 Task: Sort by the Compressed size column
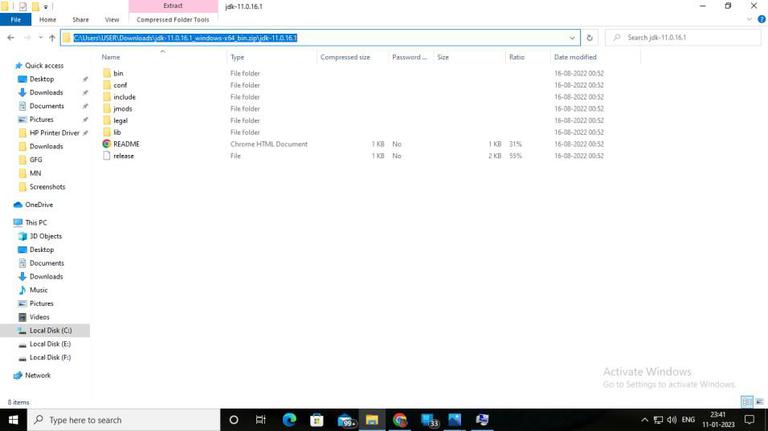345,57
